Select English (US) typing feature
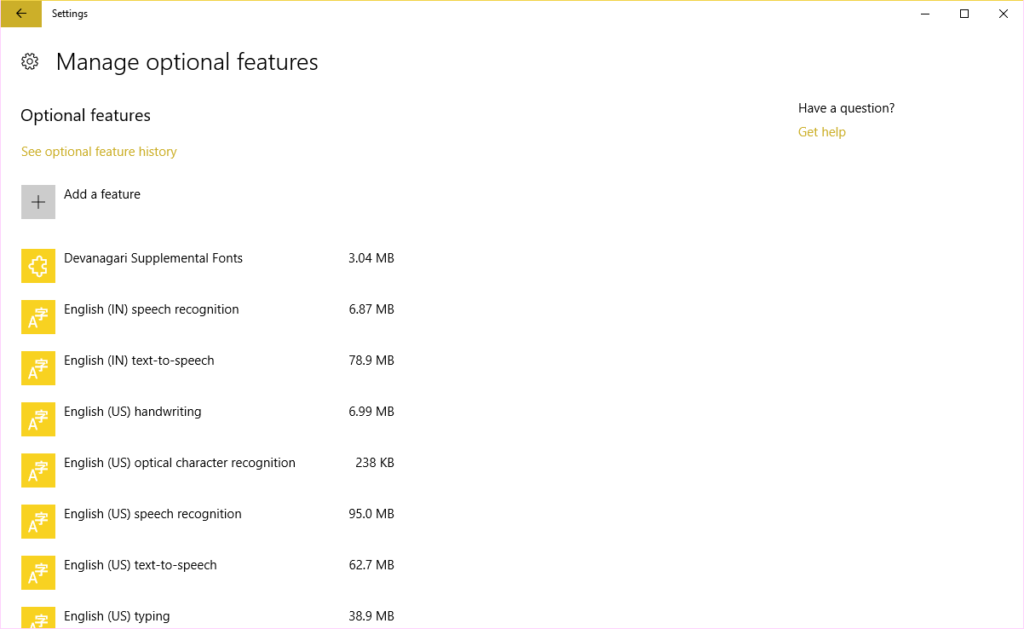This screenshot has width=1024, height=629. pyautogui.click(x=208, y=617)
